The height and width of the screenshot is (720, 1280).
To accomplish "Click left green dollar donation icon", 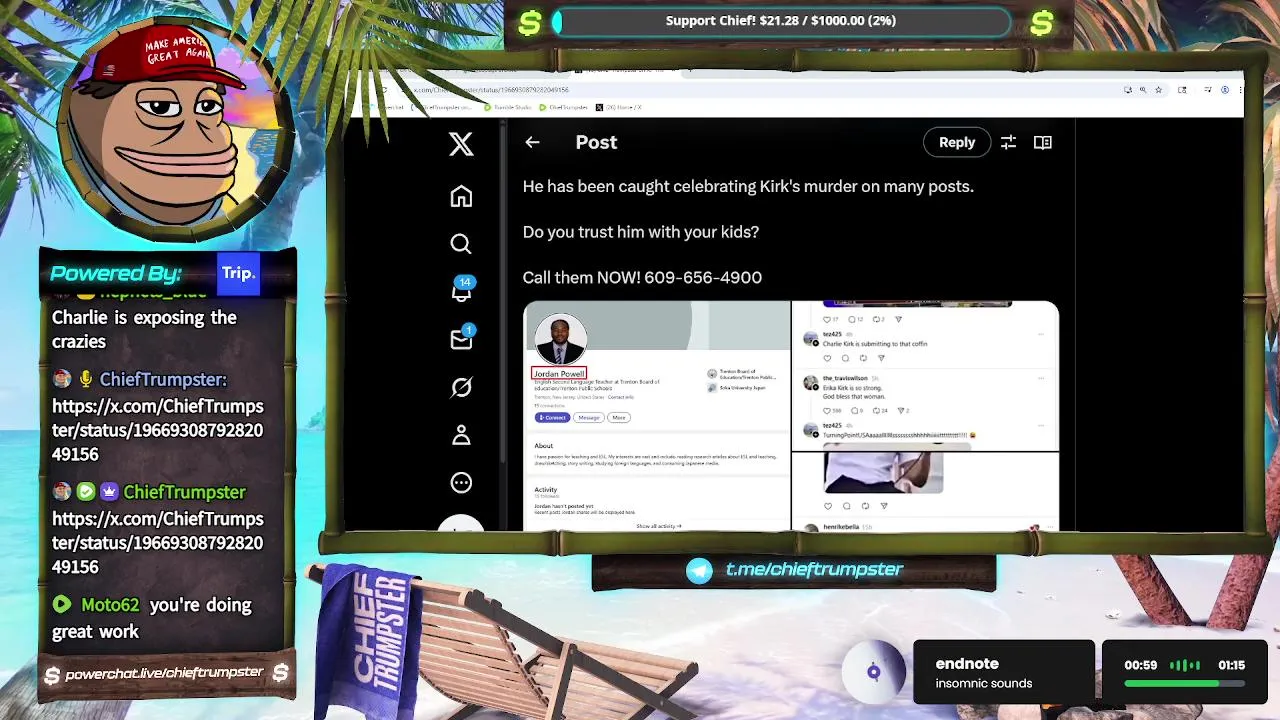I will pos(530,23).
